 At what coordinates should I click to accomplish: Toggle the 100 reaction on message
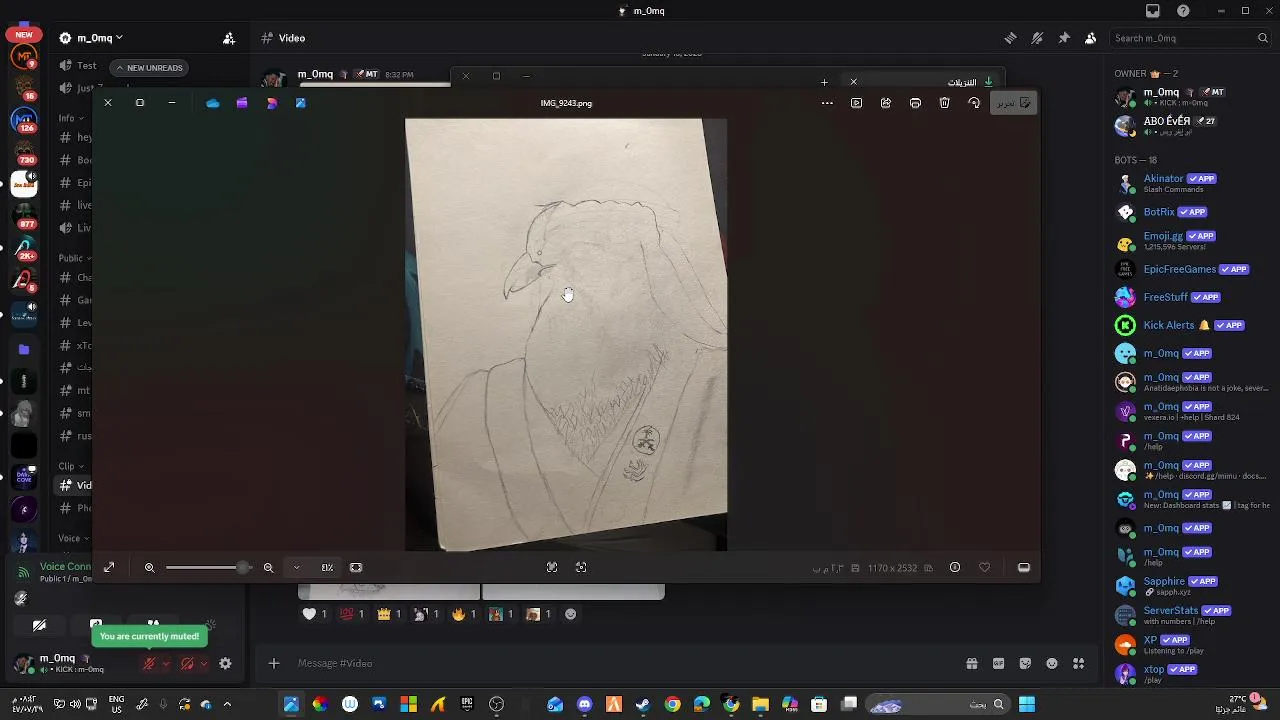click(352, 614)
